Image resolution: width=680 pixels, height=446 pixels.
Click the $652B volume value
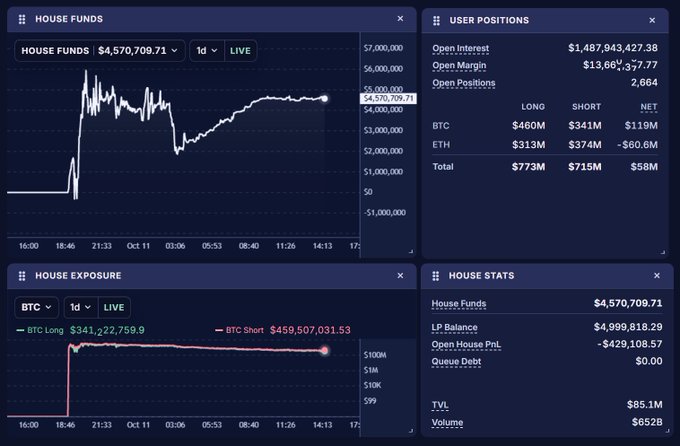(x=647, y=422)
